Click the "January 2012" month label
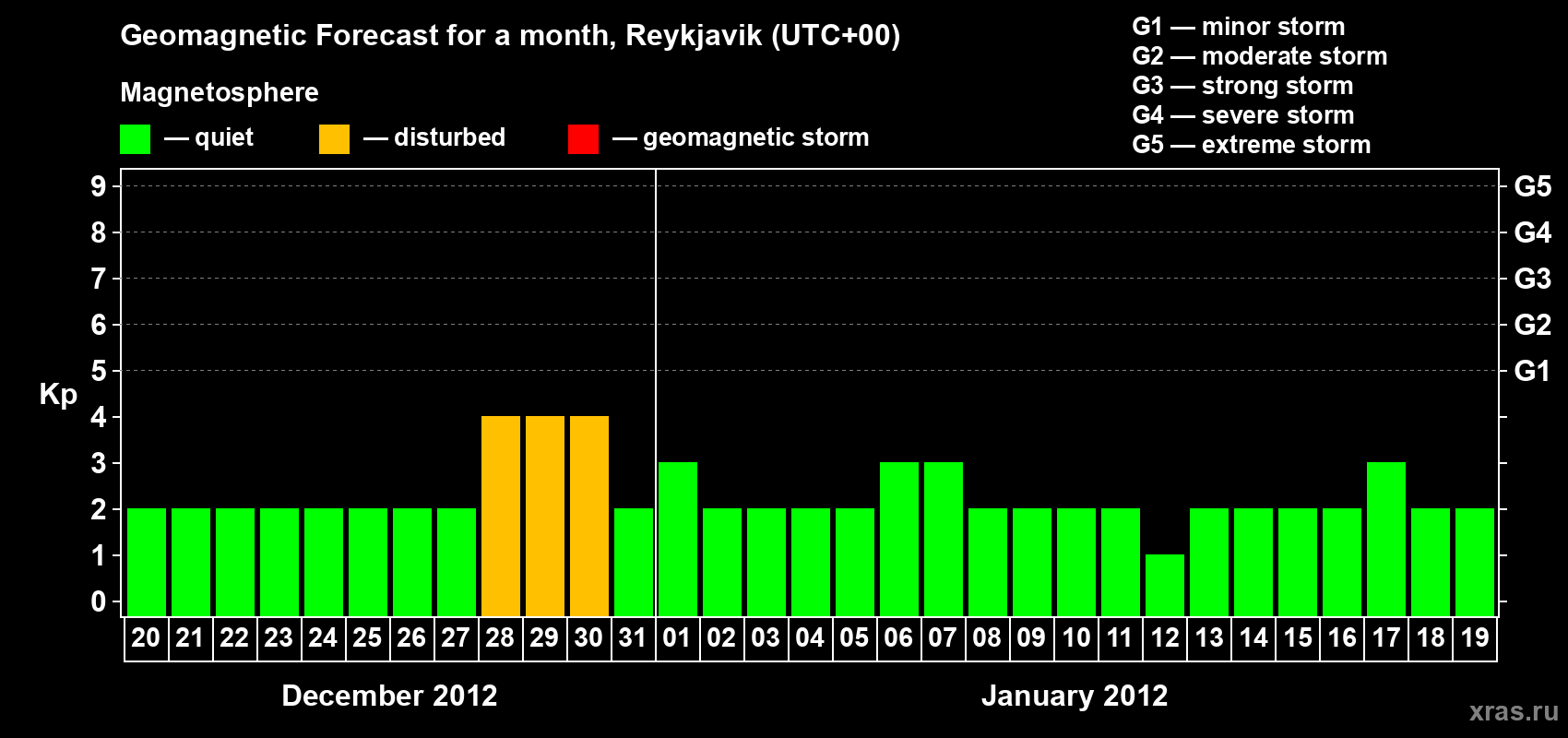 click(1075, 696)
